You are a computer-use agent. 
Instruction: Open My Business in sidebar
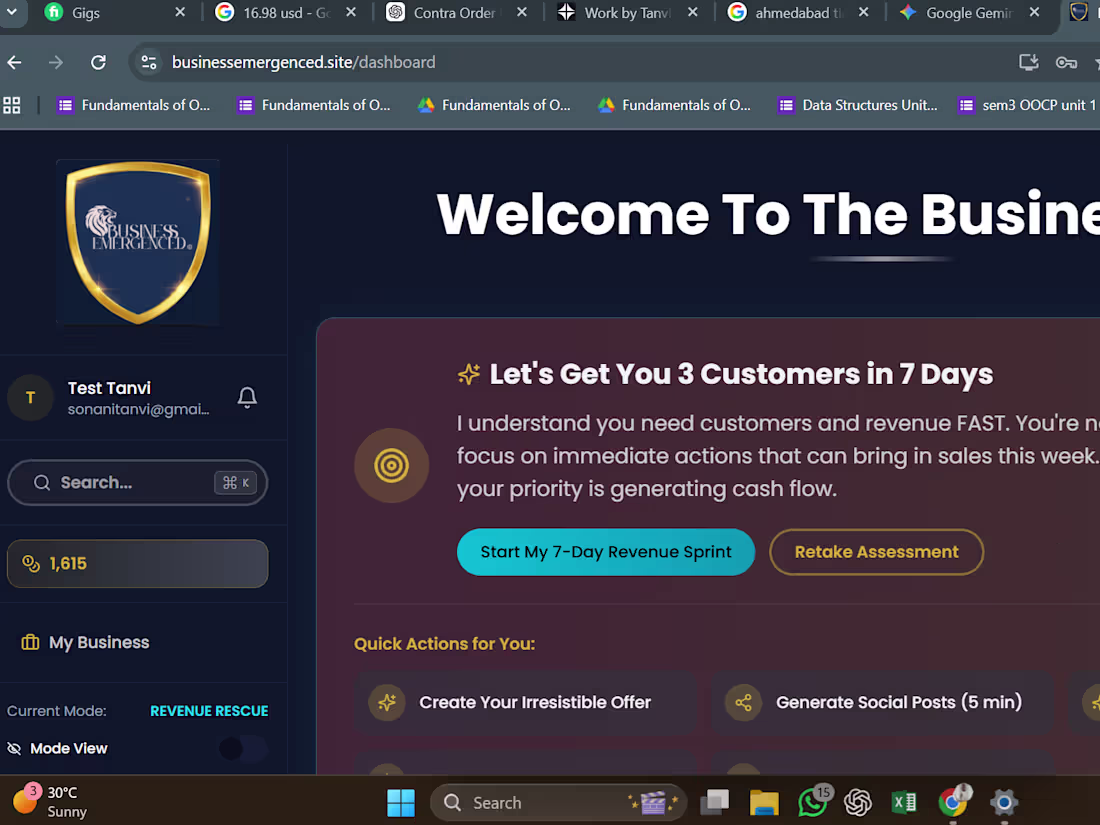coord(86,643)
